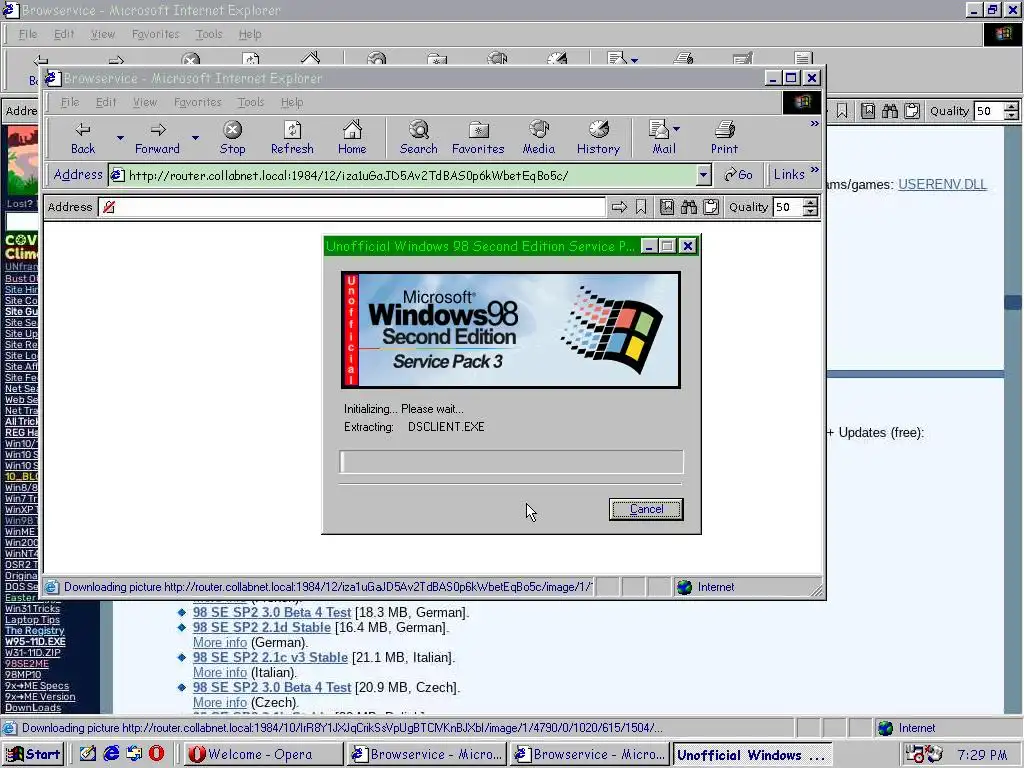Image resolution: width=1024 pixels, height=768 pixels.
Task: Open Search pane in front IE toolbar
Action: [x=419, y=138]
